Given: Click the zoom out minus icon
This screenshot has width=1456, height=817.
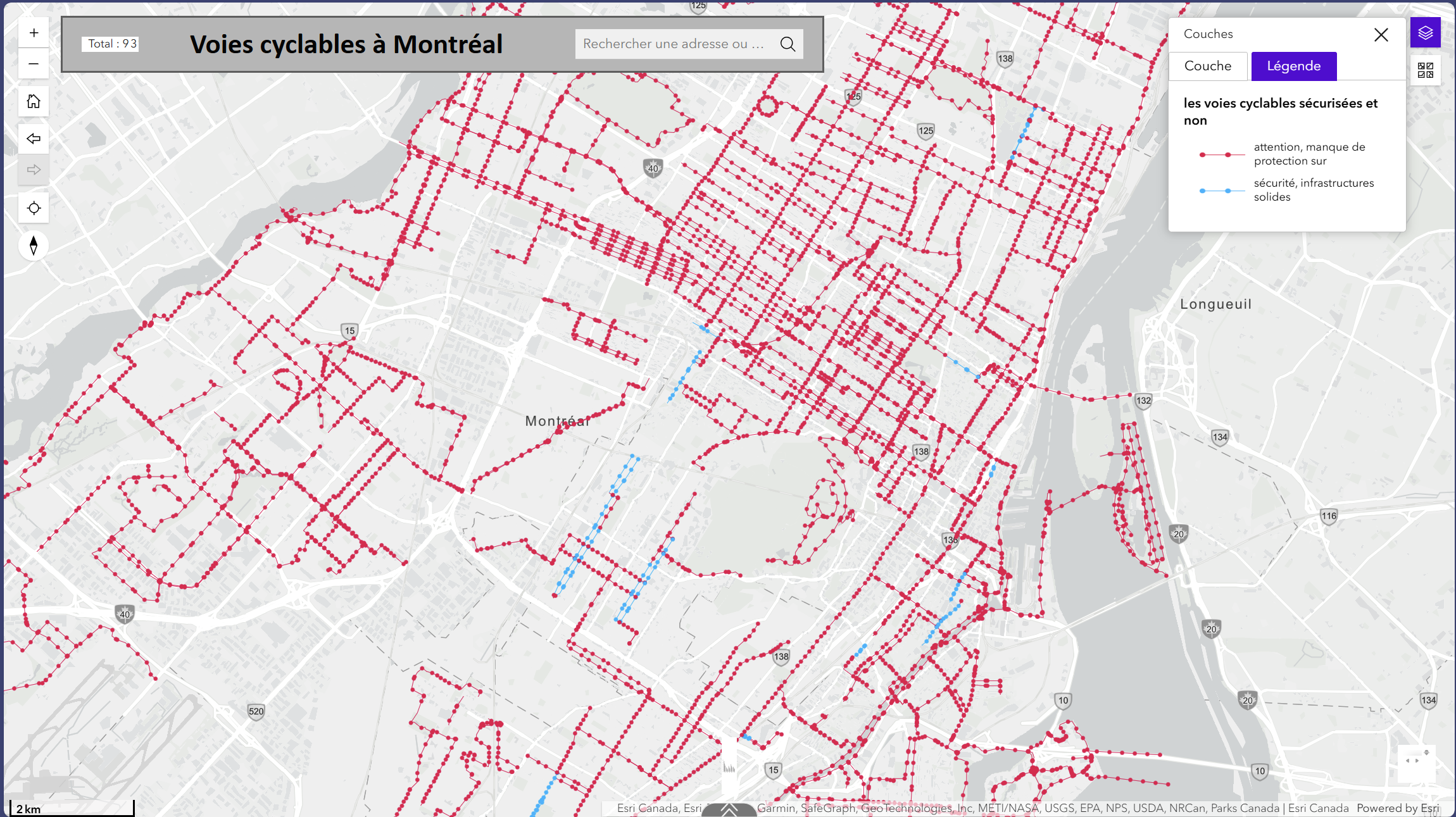Looking at the screenshot, I should point(33,63).
